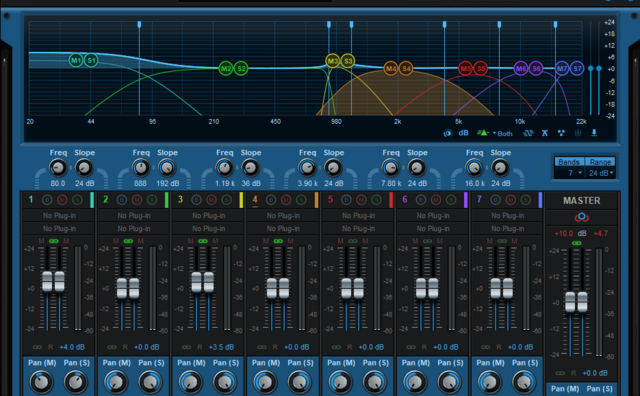
Task: Click band 4's number label
Action: click(255, 200)
